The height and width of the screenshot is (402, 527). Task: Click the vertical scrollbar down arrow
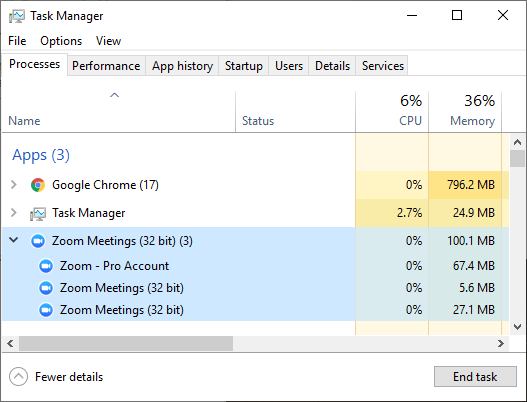[518, 326]
